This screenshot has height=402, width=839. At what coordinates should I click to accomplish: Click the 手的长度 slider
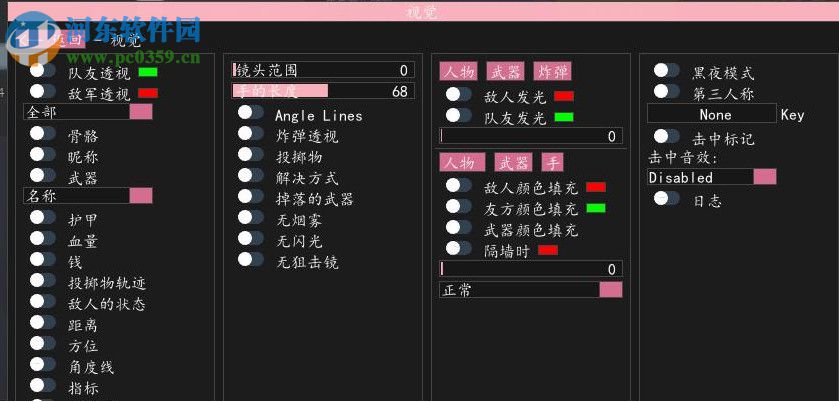click(323, 91)
